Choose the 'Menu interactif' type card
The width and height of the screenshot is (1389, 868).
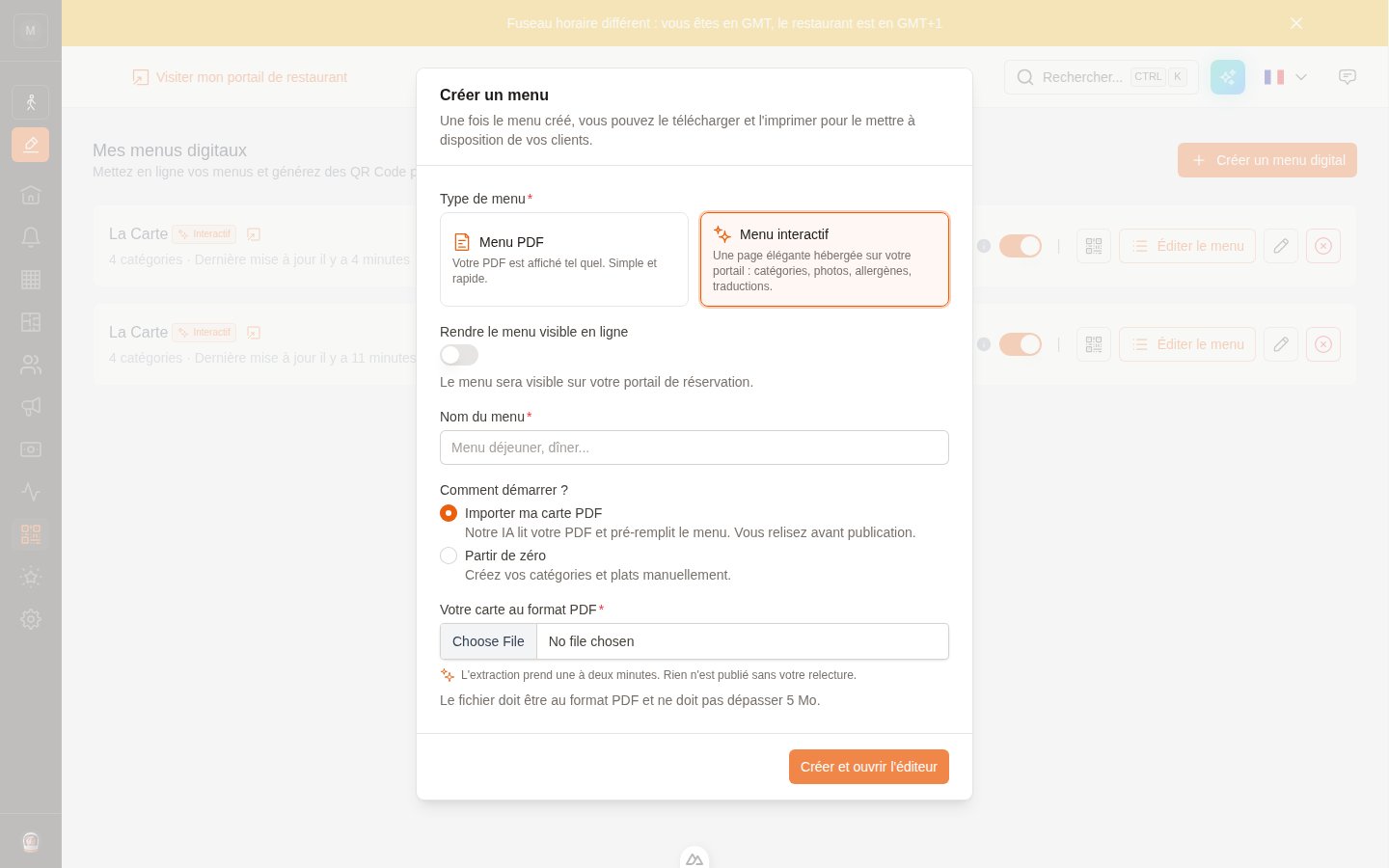point(825,259)
